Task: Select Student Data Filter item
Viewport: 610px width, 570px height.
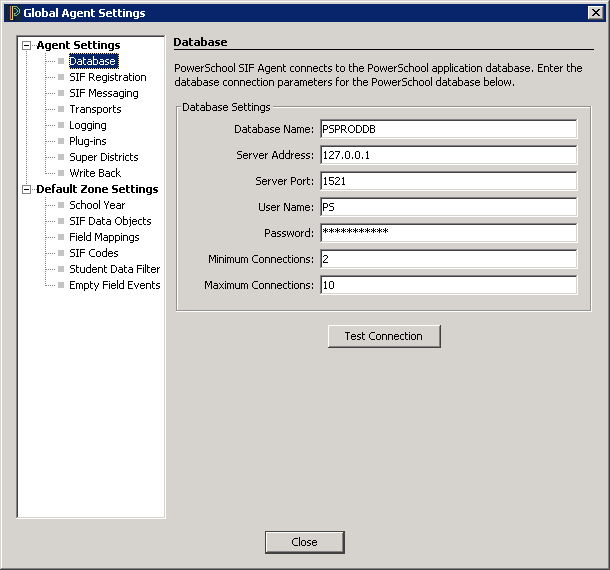Action: coord(114,269)
